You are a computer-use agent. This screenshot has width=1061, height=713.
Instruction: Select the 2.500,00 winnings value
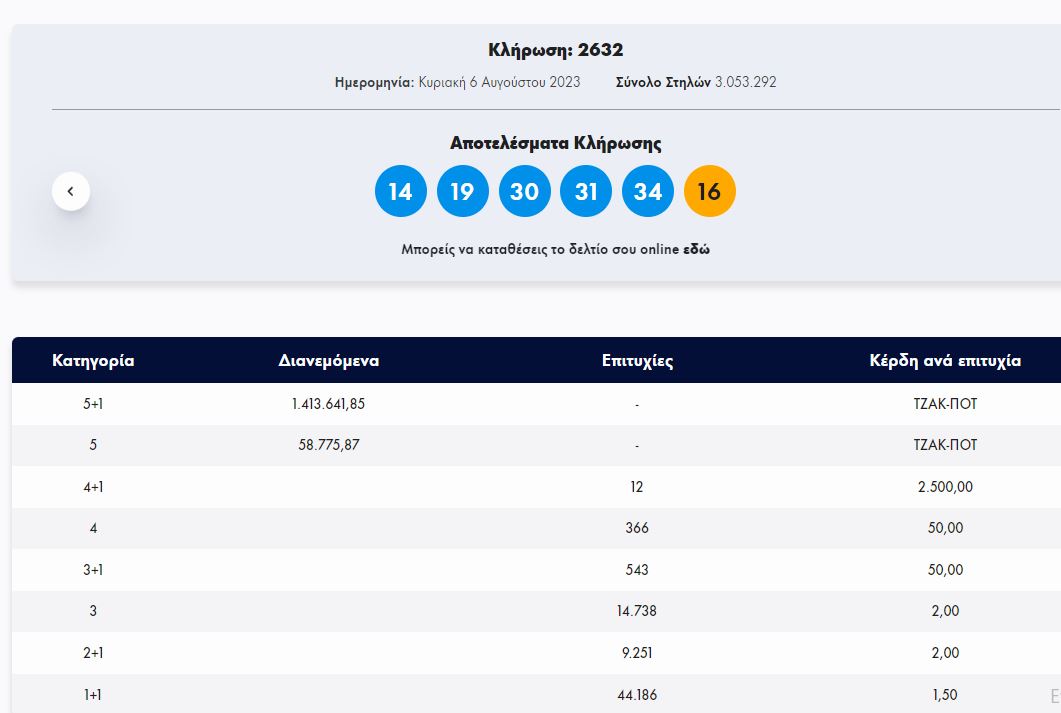tap(945, 487)
